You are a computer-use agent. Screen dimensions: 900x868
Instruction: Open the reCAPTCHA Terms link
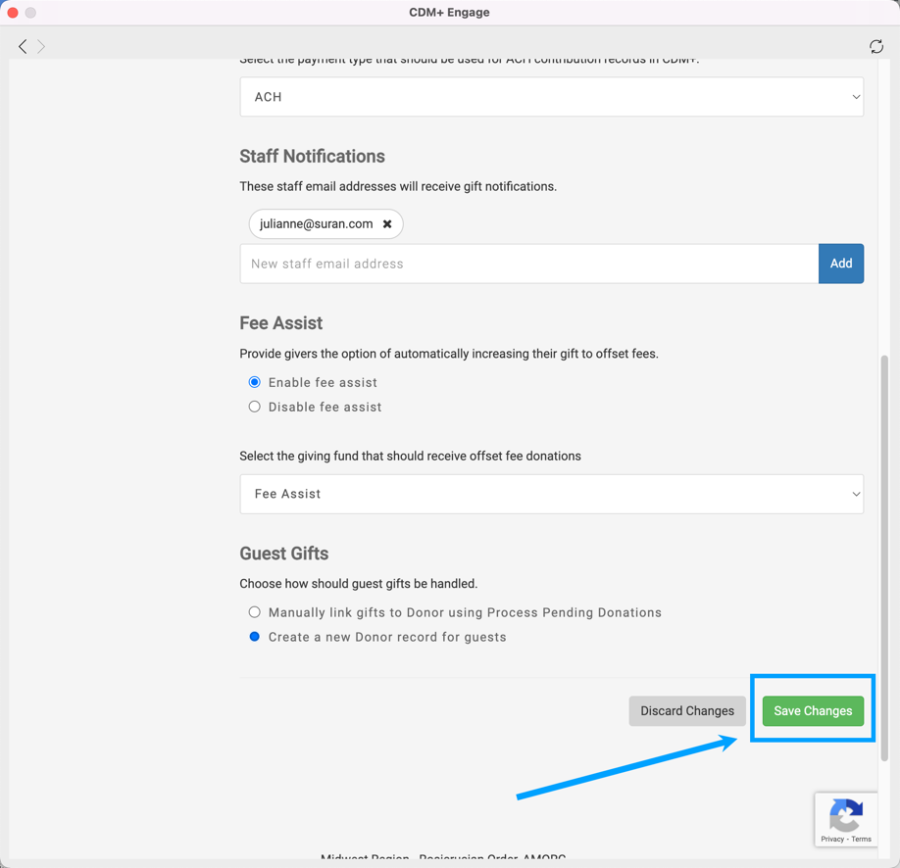(861, 839)
